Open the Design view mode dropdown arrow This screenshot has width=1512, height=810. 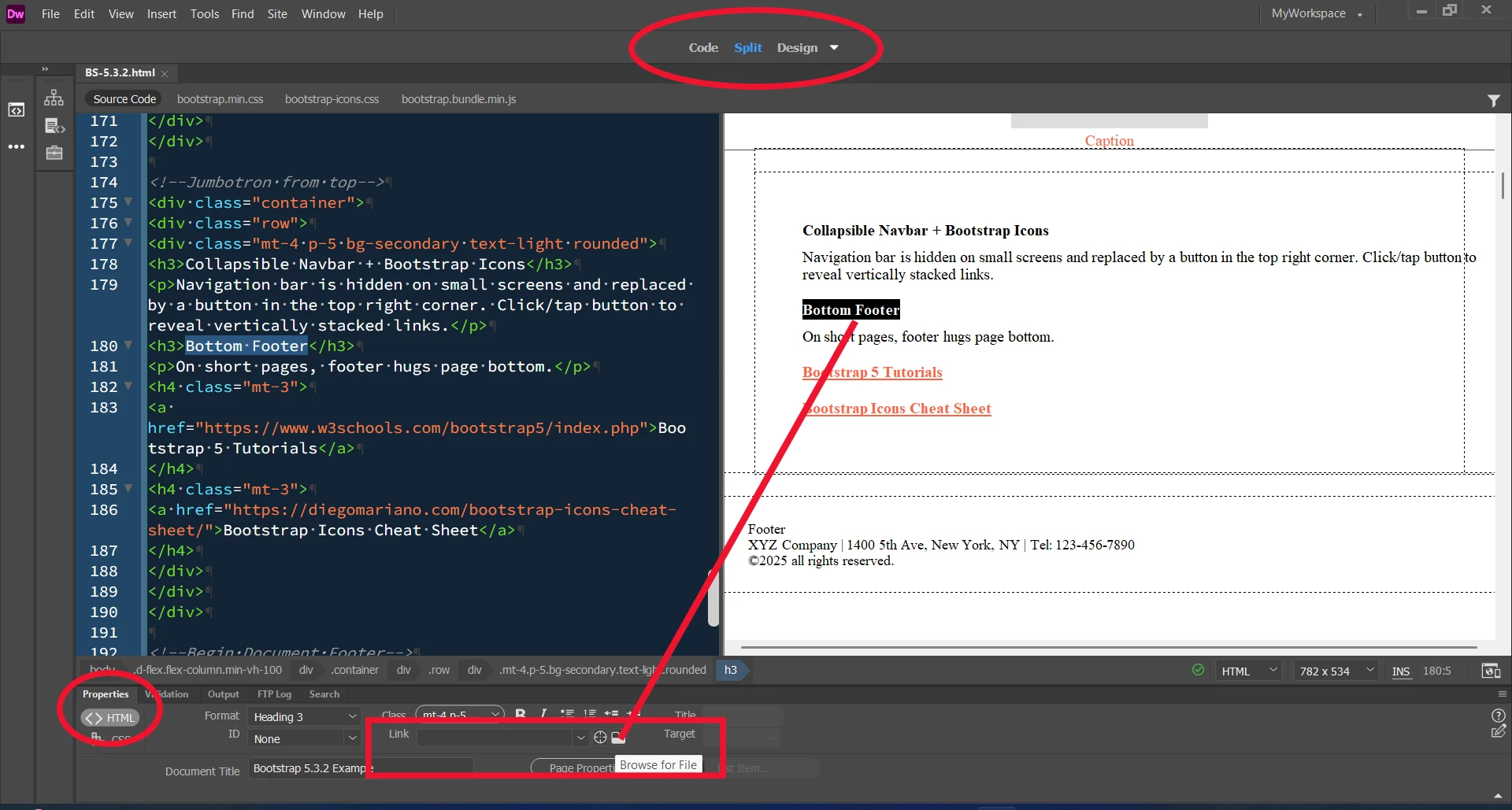coord(834,48)
